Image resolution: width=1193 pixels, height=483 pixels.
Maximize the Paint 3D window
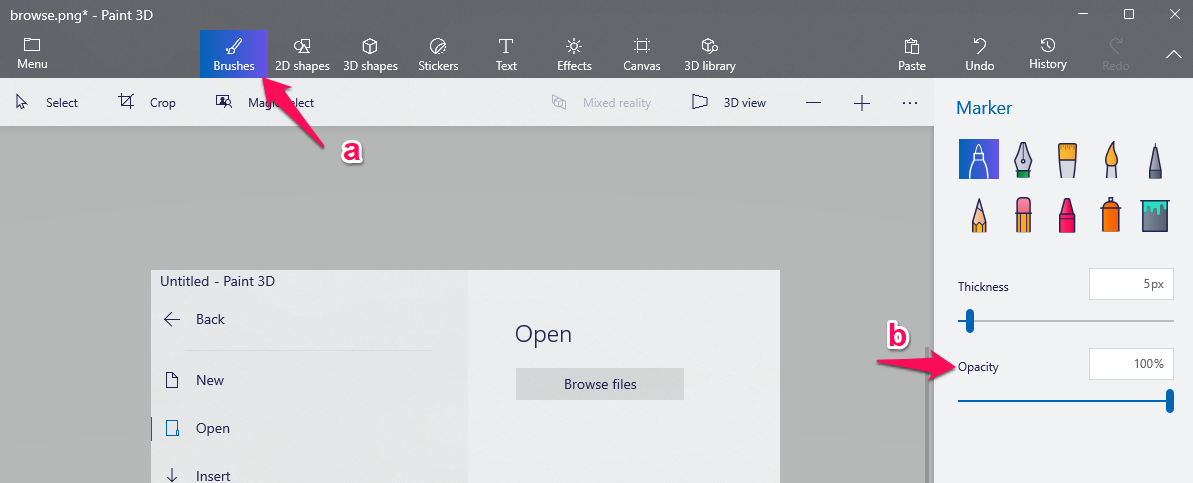pyautogui.click(x=1129, y=14)
